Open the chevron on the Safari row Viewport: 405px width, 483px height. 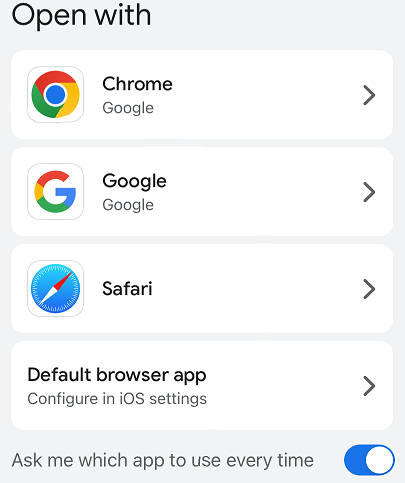(369, 289)
